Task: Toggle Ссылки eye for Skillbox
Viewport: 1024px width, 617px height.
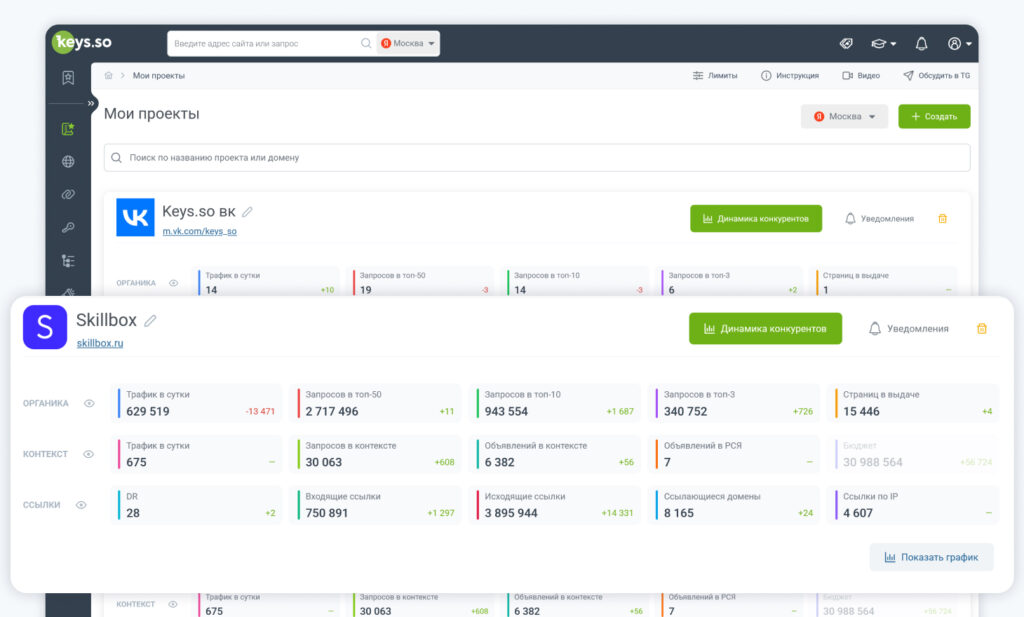Action: coord(81,505)
